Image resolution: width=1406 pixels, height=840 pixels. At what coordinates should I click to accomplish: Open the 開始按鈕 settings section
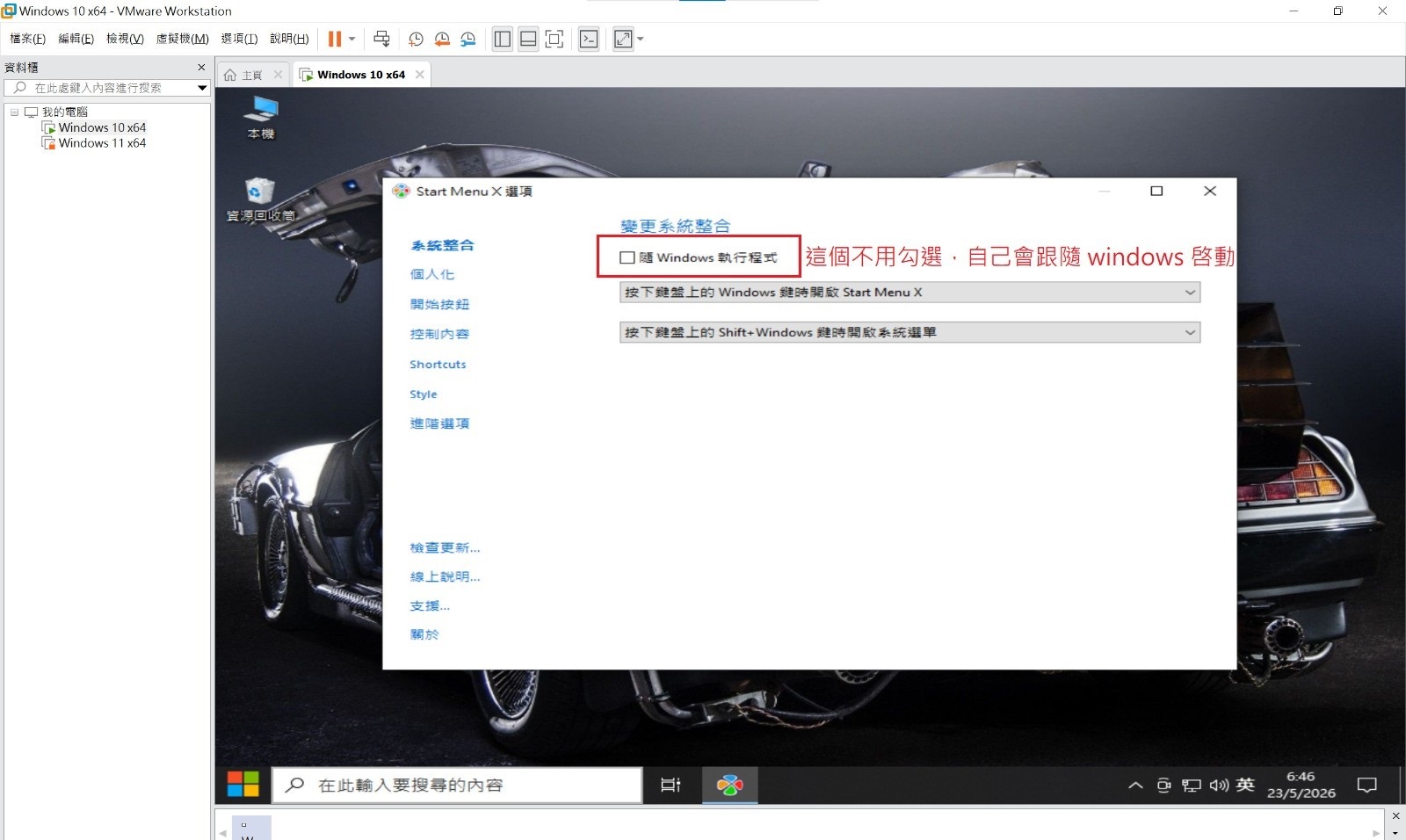point(439,304)
